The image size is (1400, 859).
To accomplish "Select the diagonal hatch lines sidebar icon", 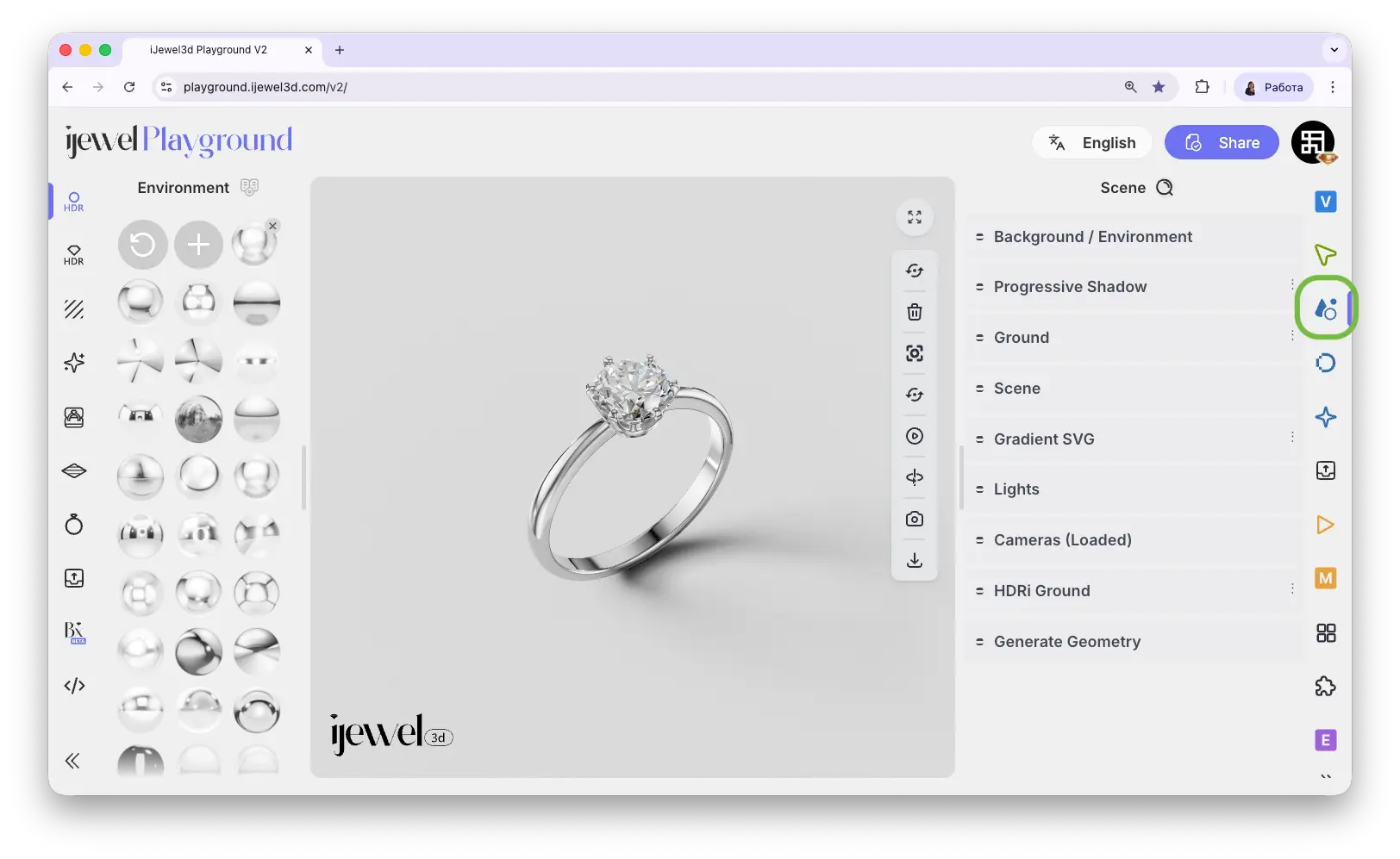I will coord(74,308).
